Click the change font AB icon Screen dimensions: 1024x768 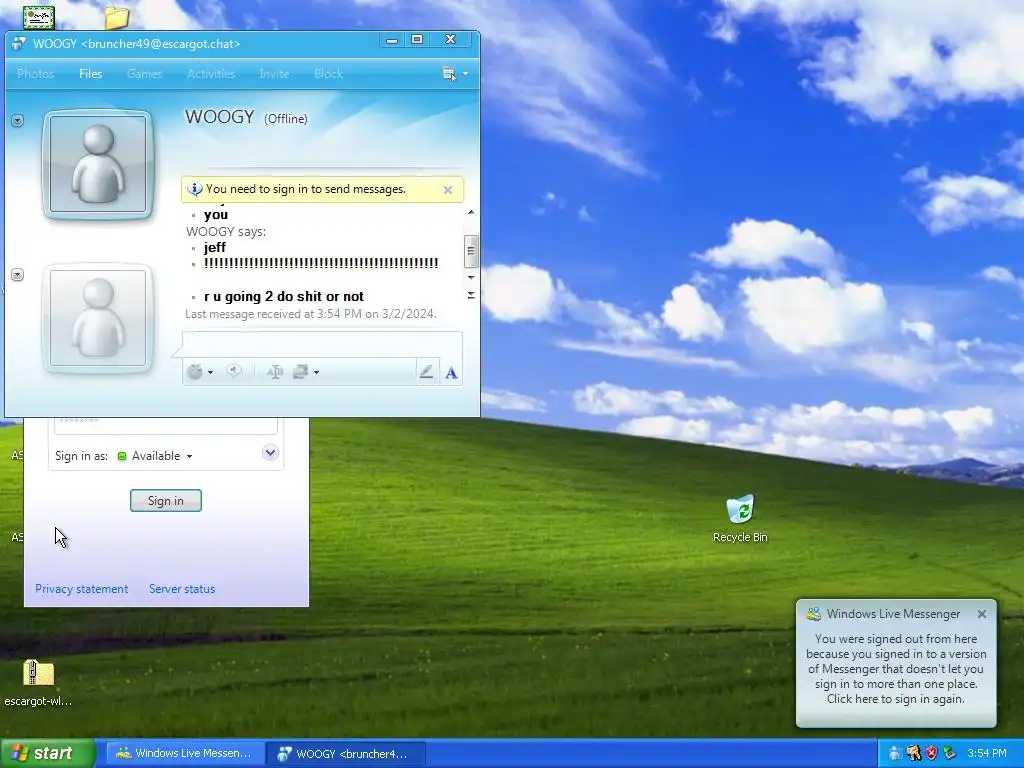click(274, 372)
